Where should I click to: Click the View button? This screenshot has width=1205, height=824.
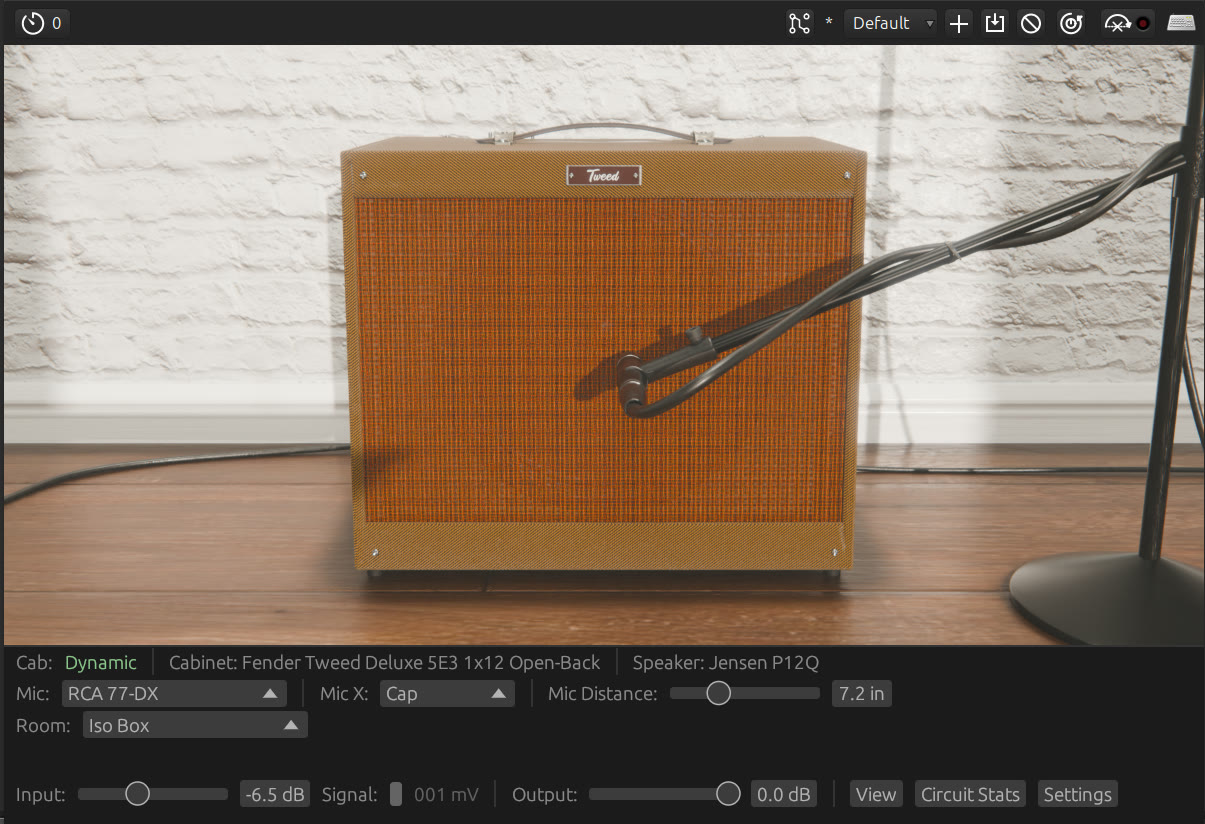point(876,794)
